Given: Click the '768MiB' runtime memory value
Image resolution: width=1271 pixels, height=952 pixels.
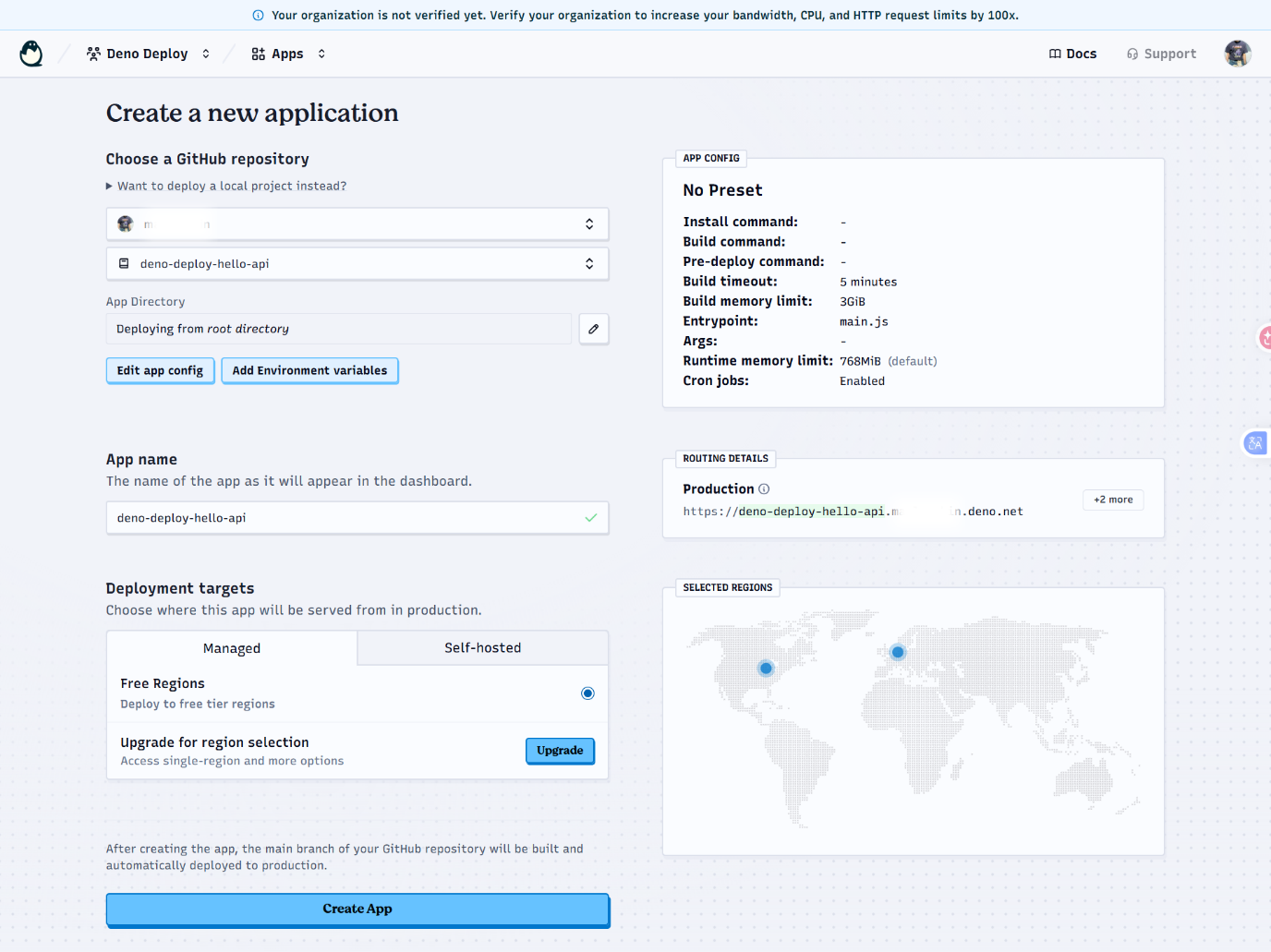Looking at the screenshot, I should coord(860,361).
